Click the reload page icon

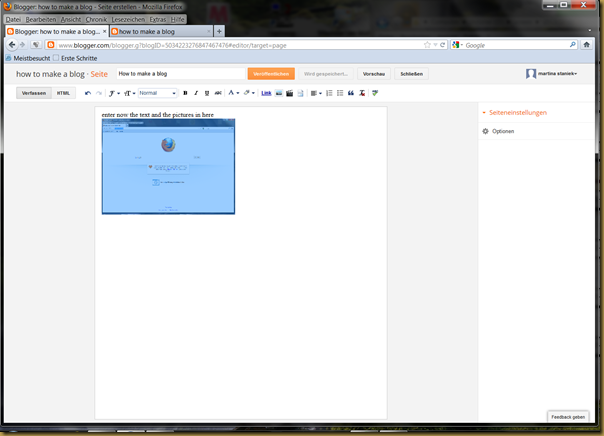(443, 45)
